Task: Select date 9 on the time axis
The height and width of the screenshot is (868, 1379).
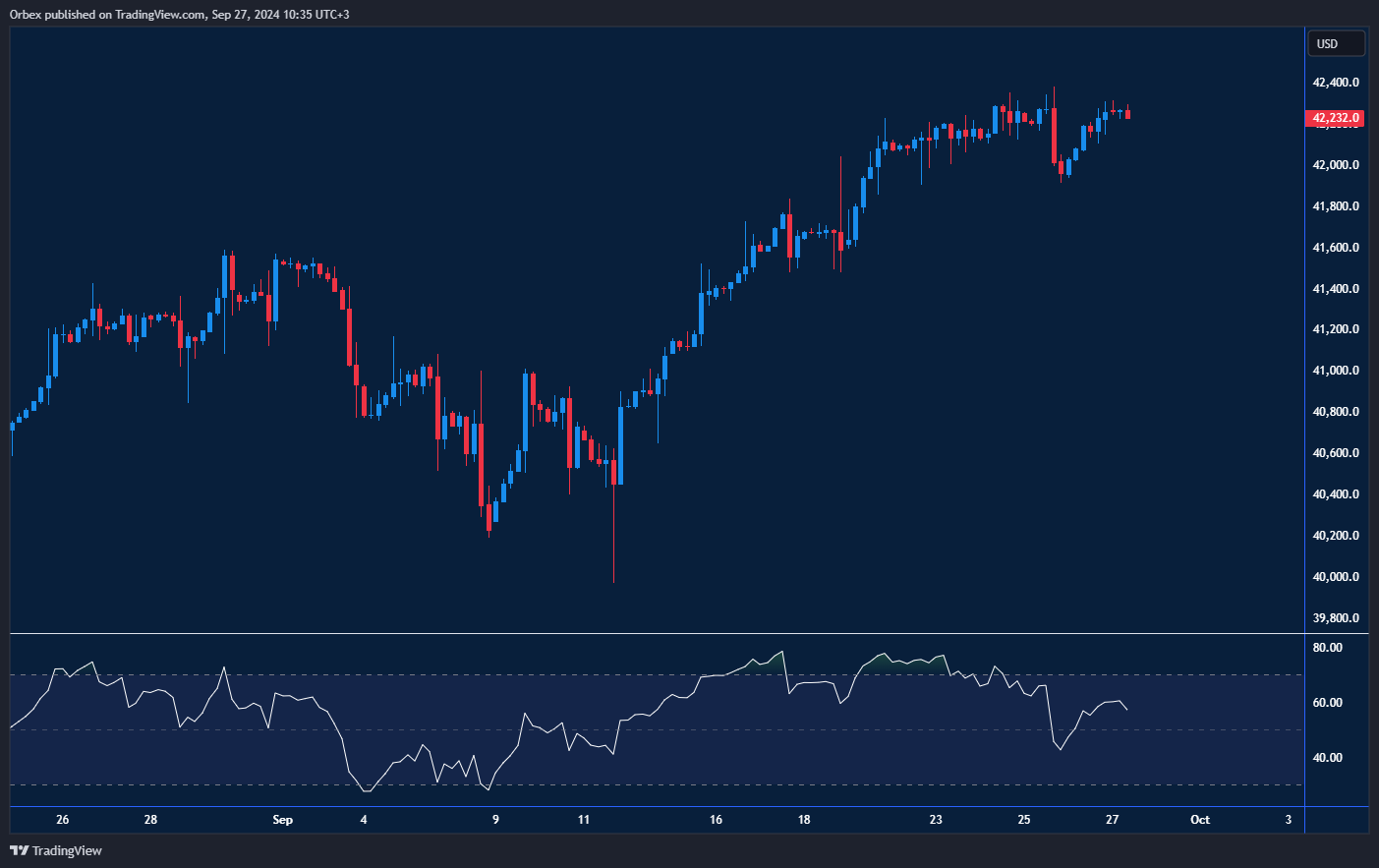Action: [x=495, y=820]
